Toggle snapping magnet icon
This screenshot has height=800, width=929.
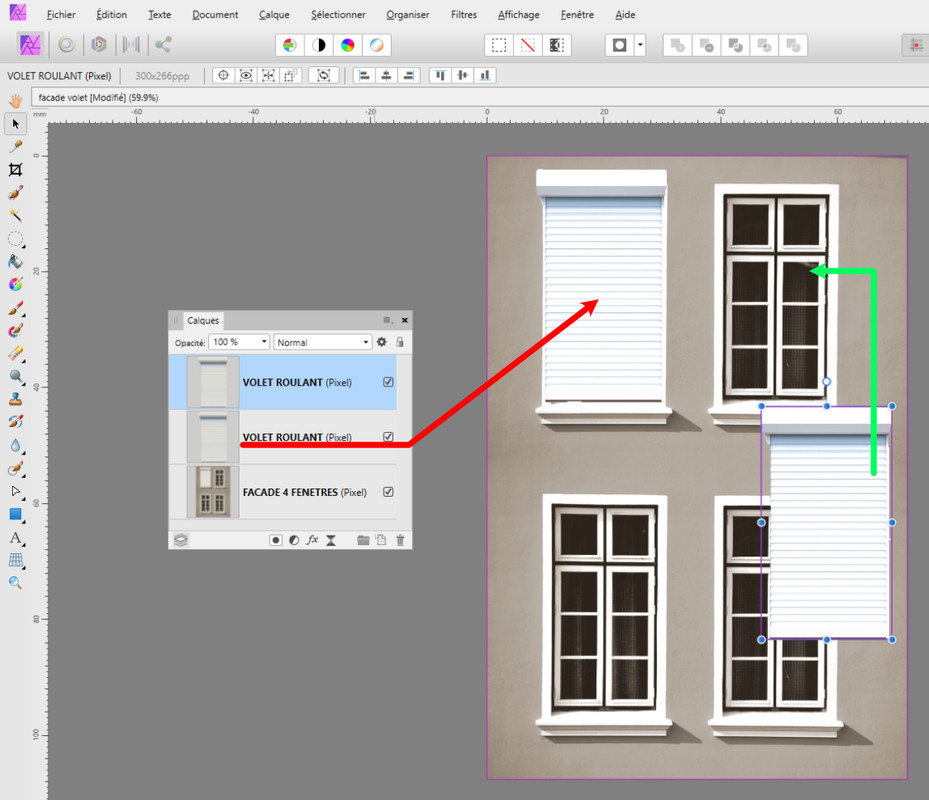(915, 45)
